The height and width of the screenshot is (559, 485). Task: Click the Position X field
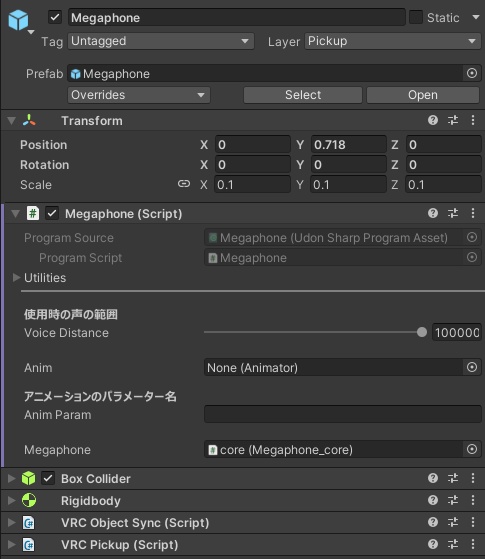pyautogui.click(x=252, y=145)
